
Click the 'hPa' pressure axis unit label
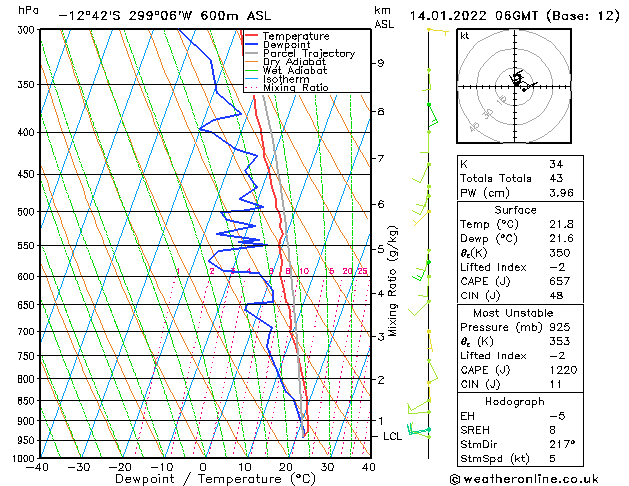(28, 10)
